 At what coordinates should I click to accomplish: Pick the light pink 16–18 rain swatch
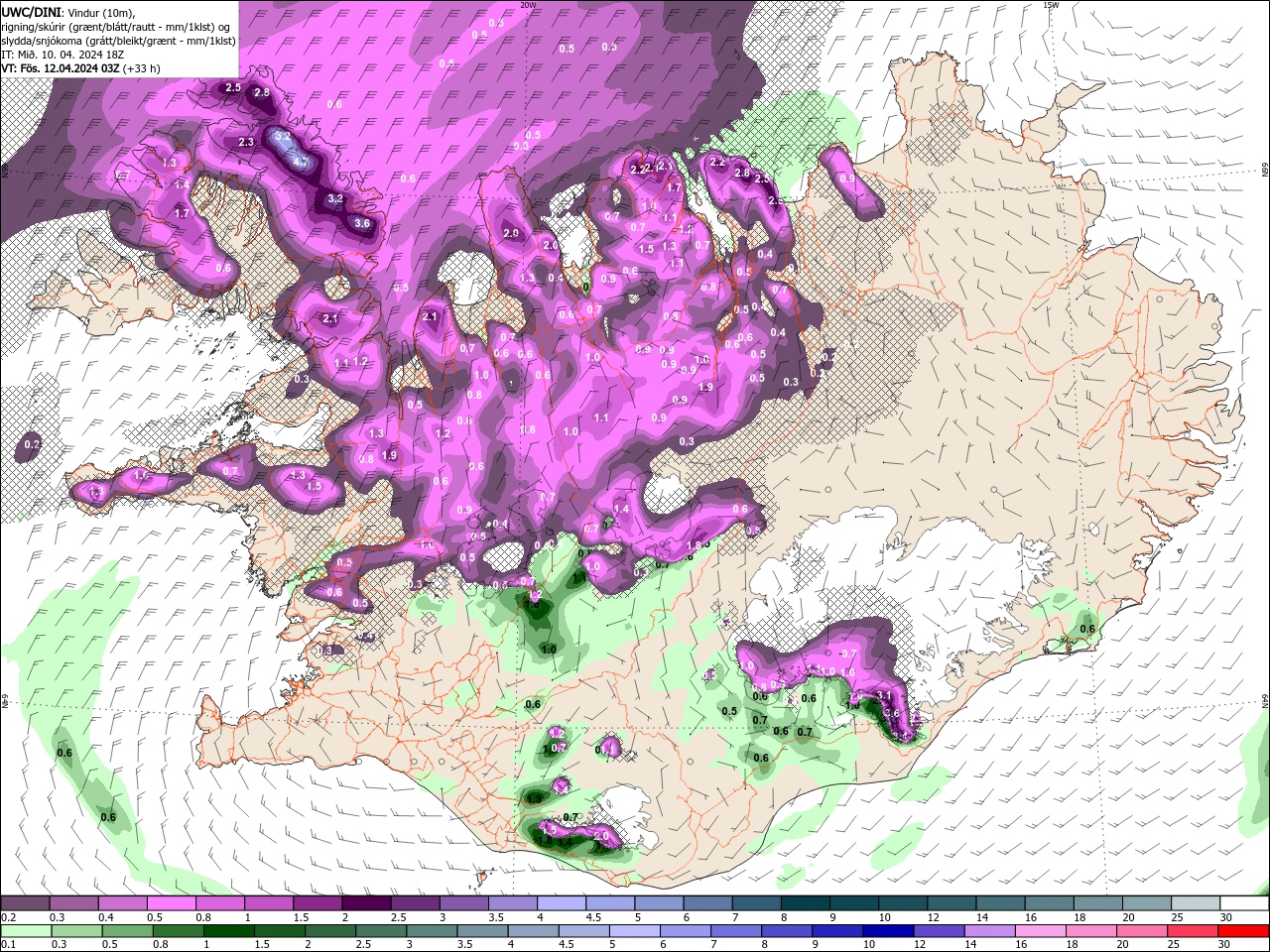(1041, 931)
